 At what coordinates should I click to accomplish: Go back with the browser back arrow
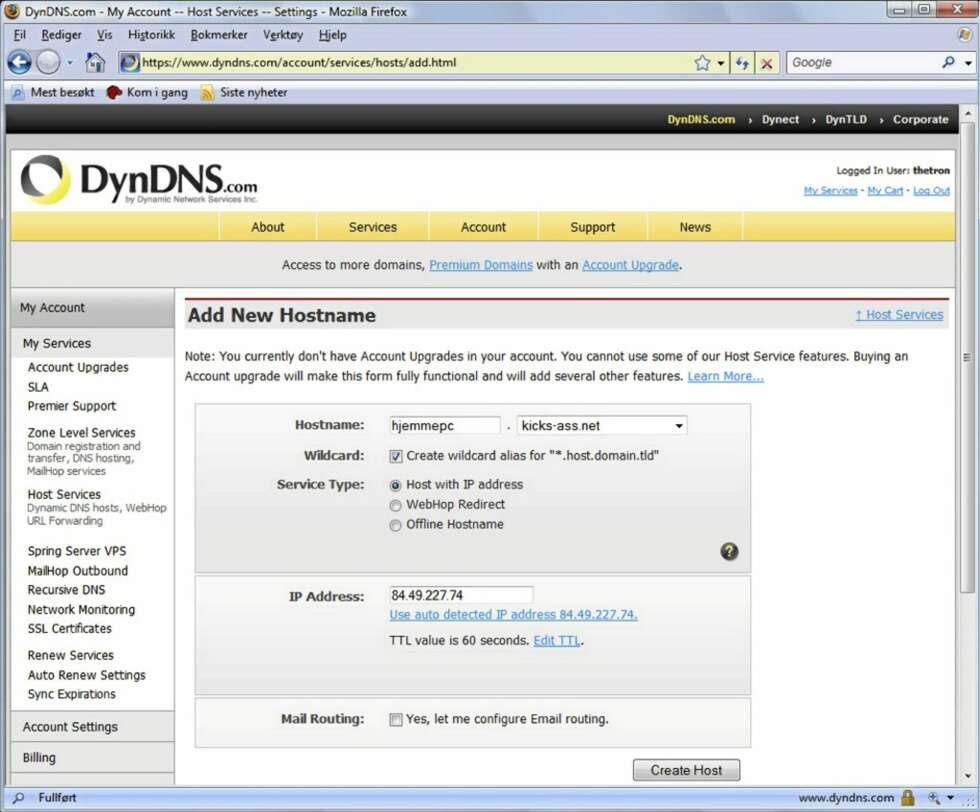pos(19,63)
